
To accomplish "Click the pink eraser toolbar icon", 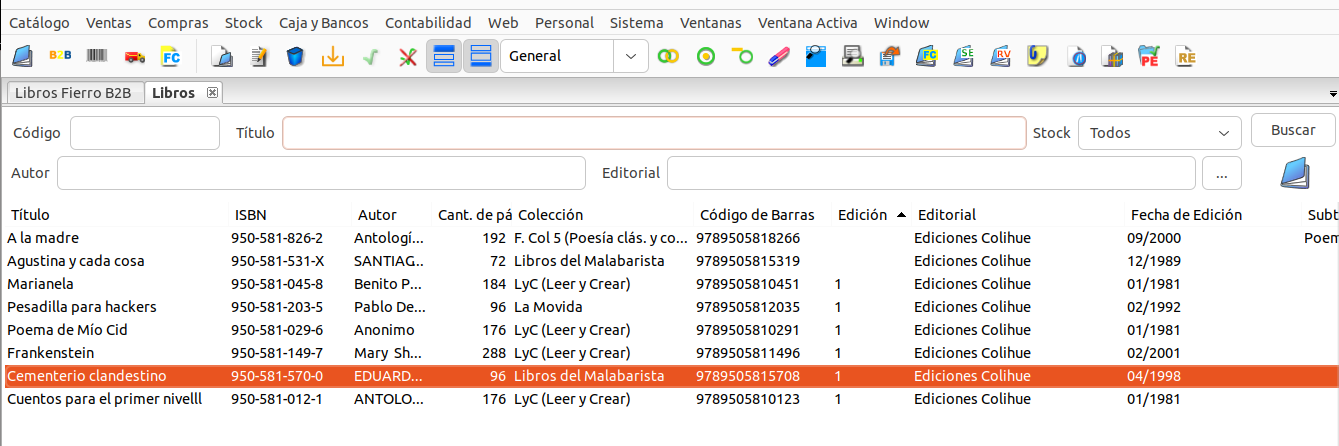I will 779,56.
